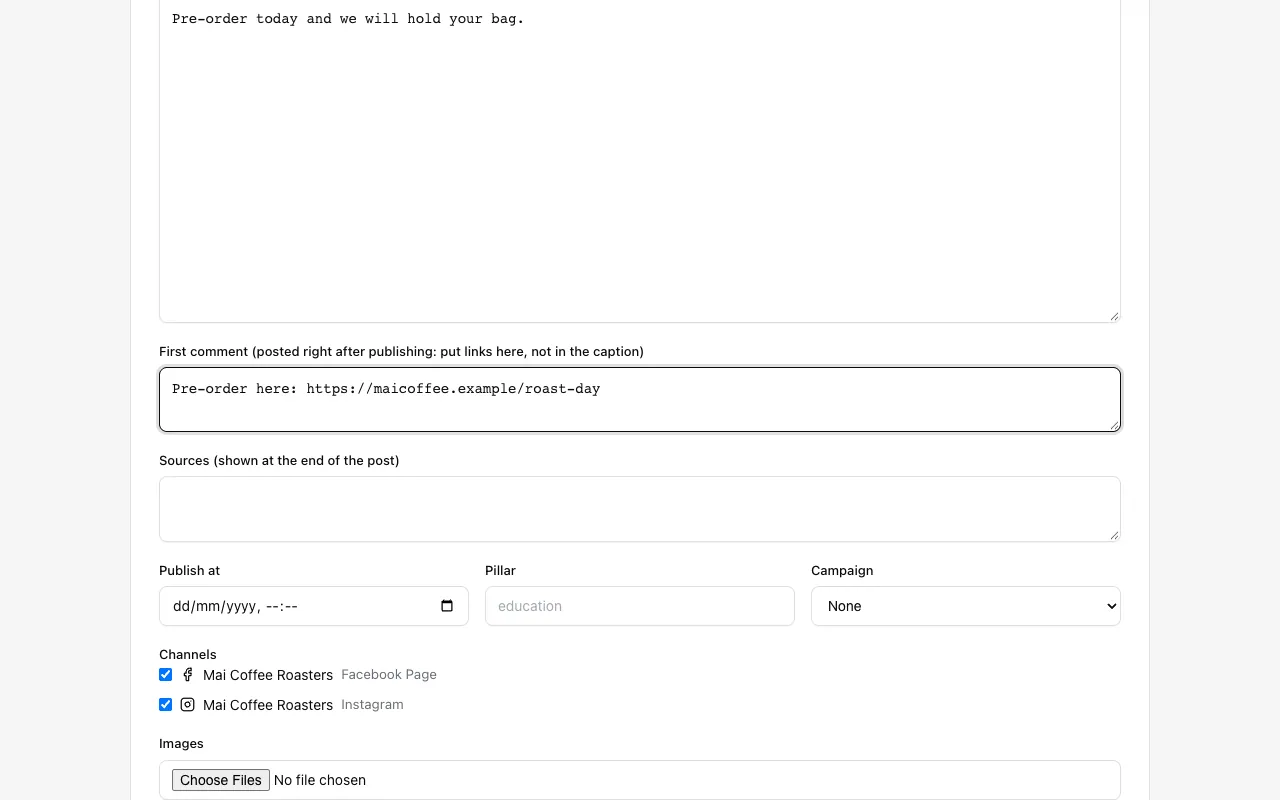This screenshot has height=800, width=1280.
Task: Click the 'Images' label
Action: [181, 744]
